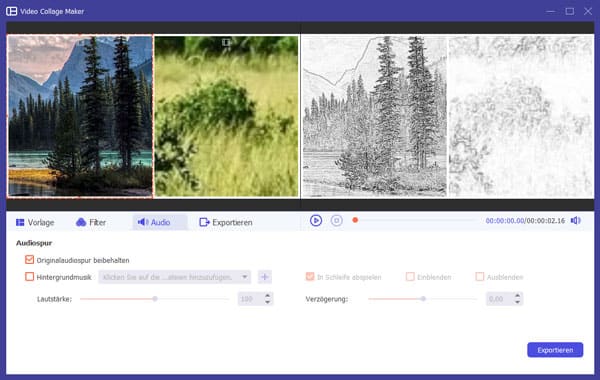Click the sketch-filtered grass preview

tap(521, 116)
